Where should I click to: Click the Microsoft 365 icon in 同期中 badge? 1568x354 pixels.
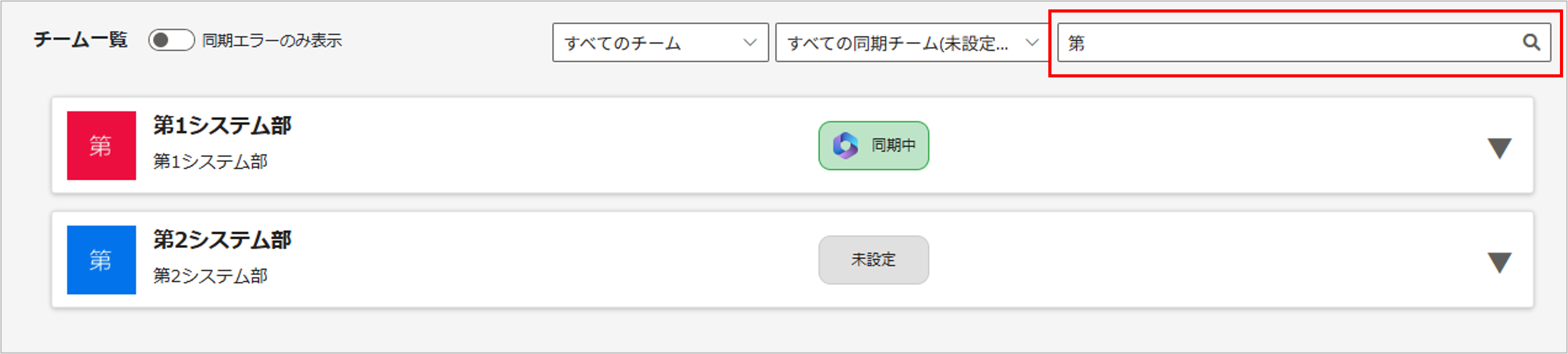[845, 145]
